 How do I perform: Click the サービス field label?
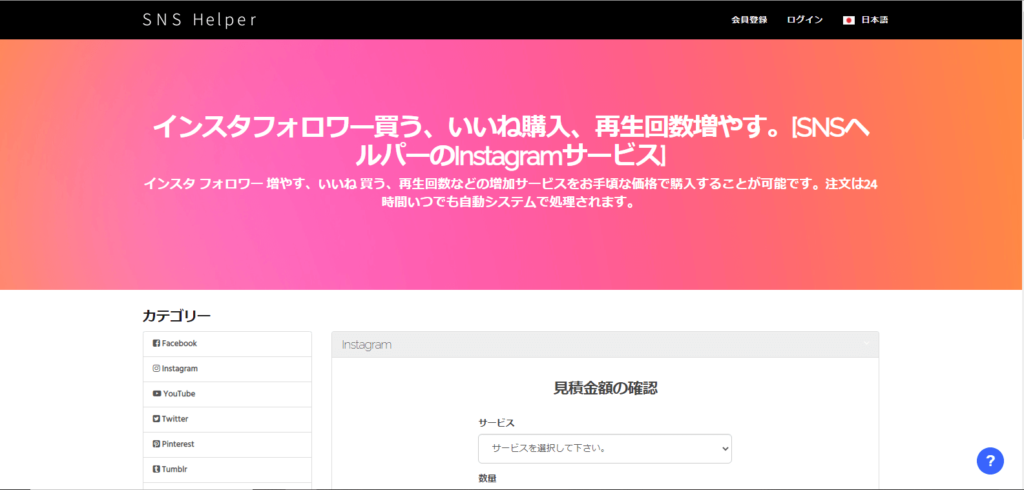click(496, 423)
